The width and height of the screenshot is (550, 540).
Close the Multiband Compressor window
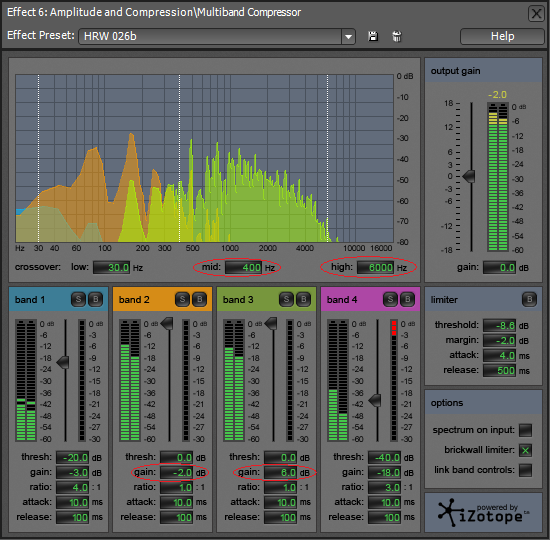536,14
